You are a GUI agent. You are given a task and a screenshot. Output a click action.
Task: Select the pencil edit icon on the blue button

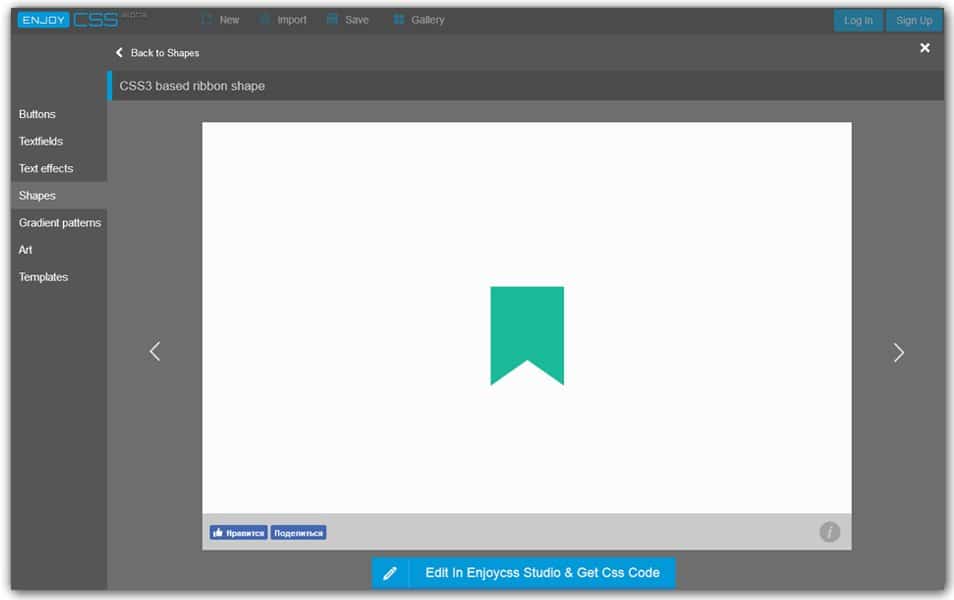390,572
